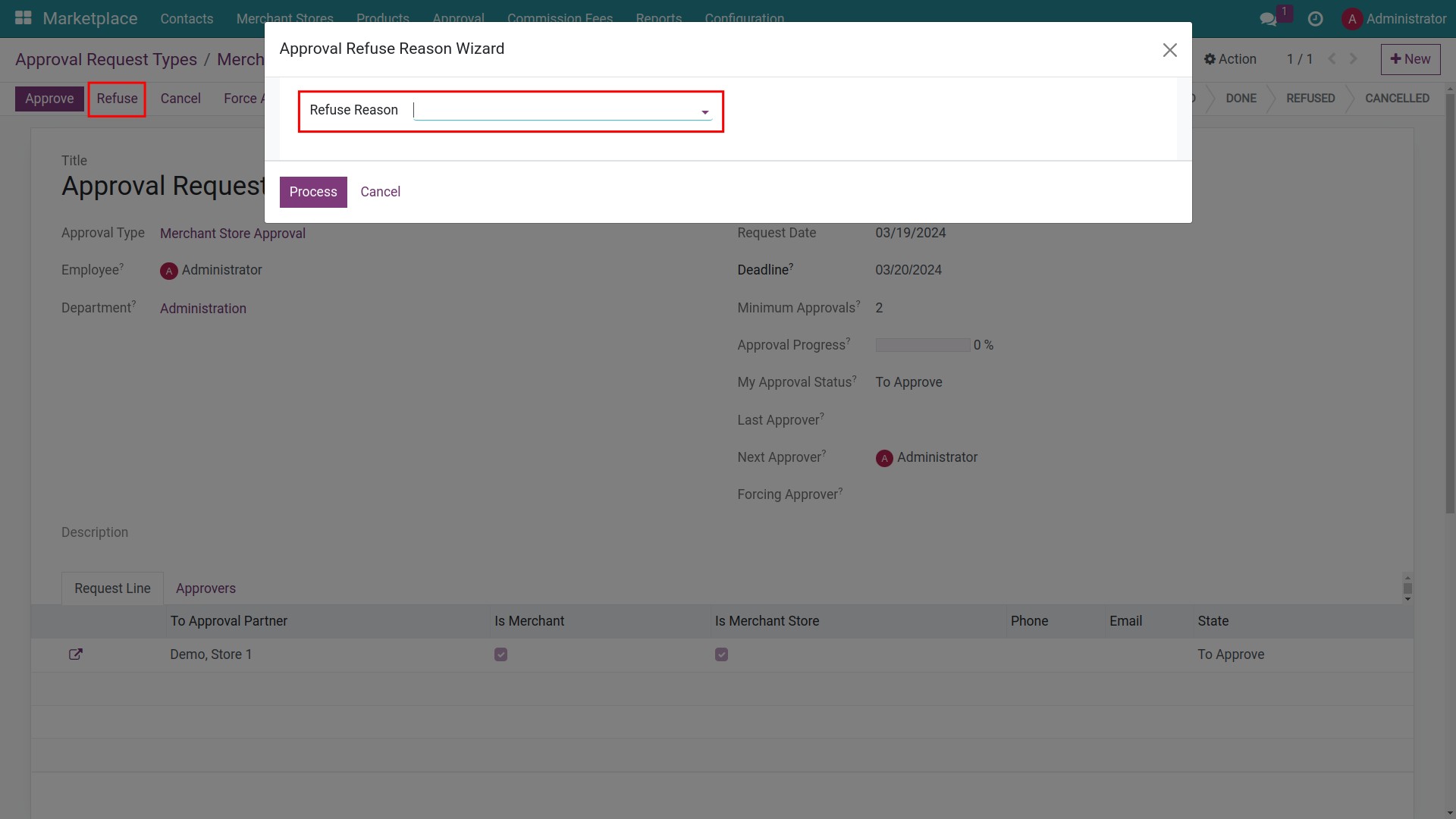Open the Configuration menu

[x=744, y=18]
